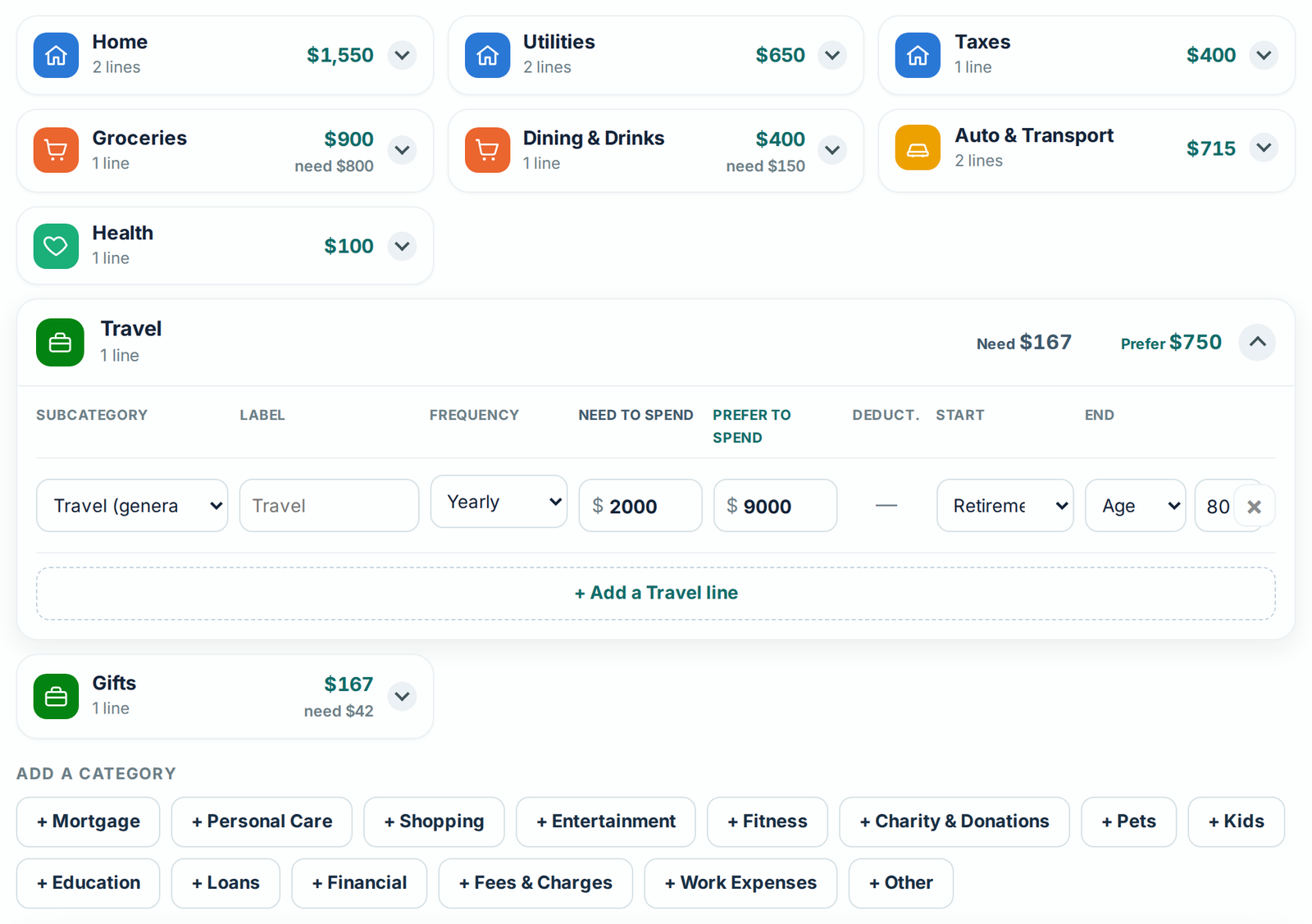
Task: Add the Entertainment category
Action: coord(606,822)
